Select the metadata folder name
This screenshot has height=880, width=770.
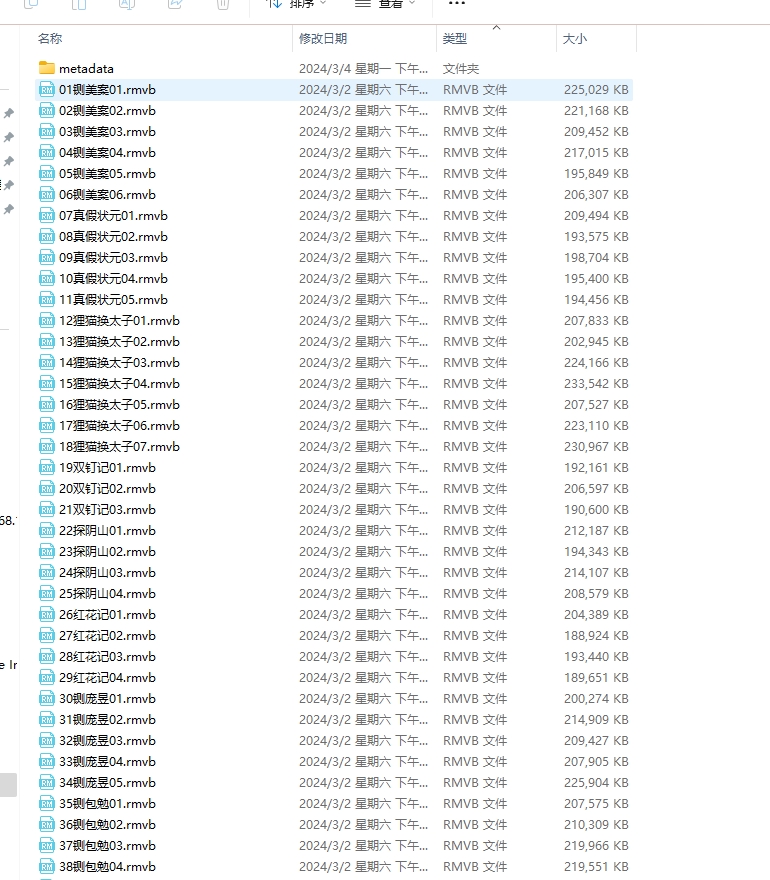[86, 68]
